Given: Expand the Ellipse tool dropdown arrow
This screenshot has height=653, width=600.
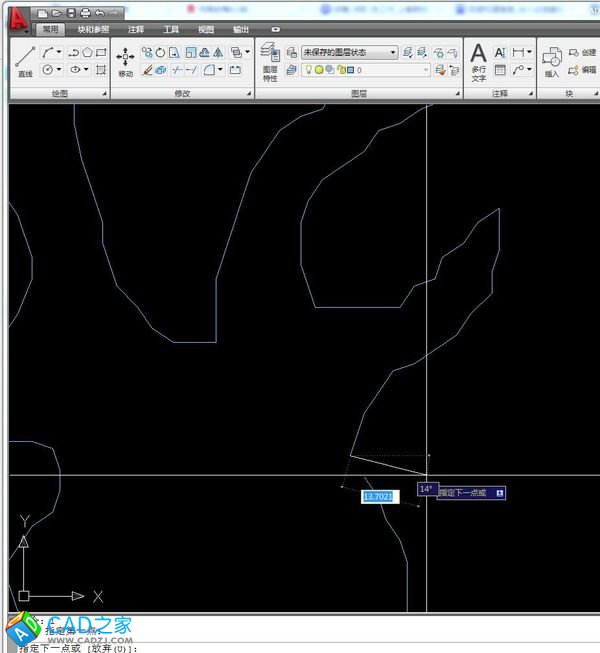Looking at the screenshot, I should 86,69.
